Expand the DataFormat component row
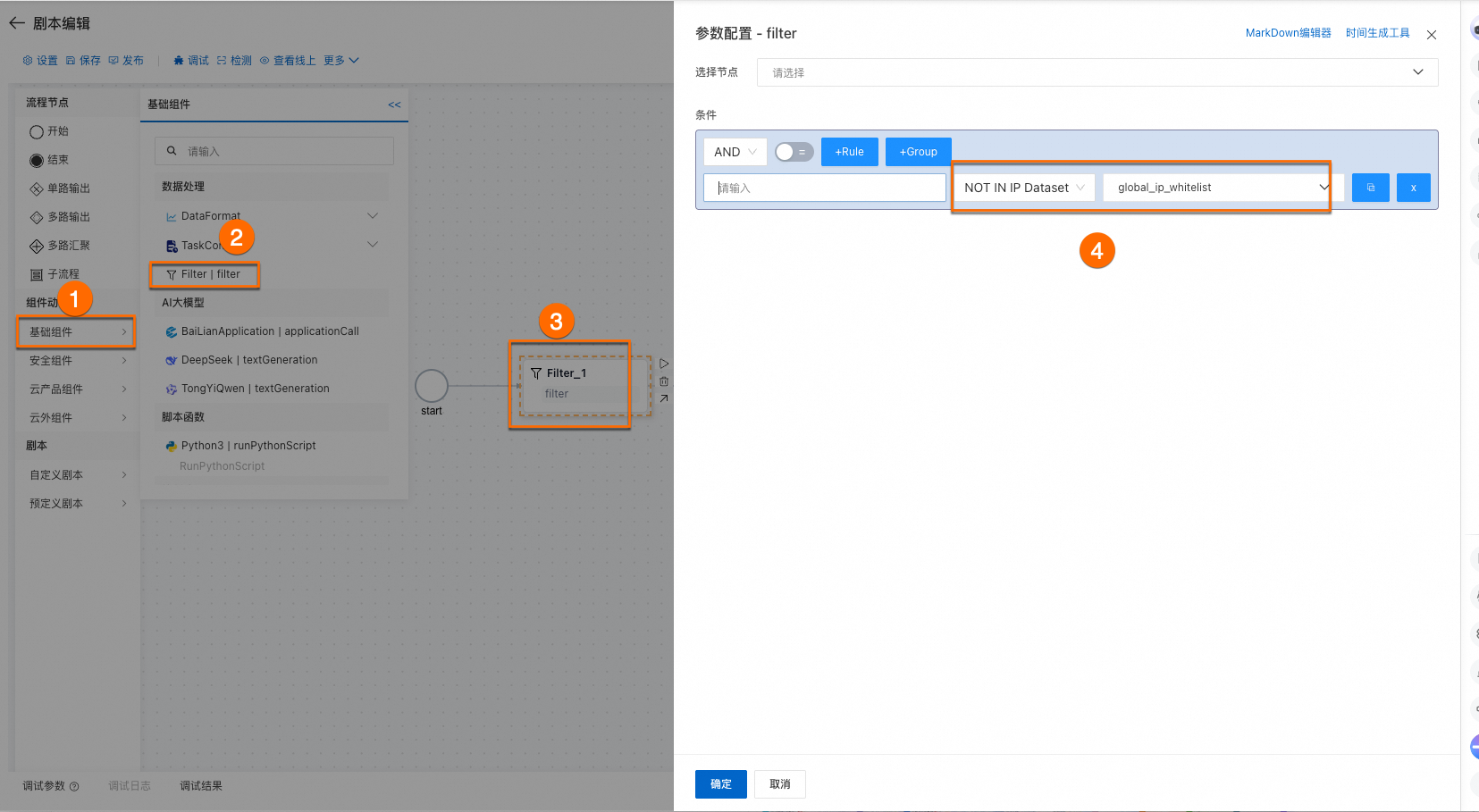Screen dimensions: 1479x812 coord(373,216)
